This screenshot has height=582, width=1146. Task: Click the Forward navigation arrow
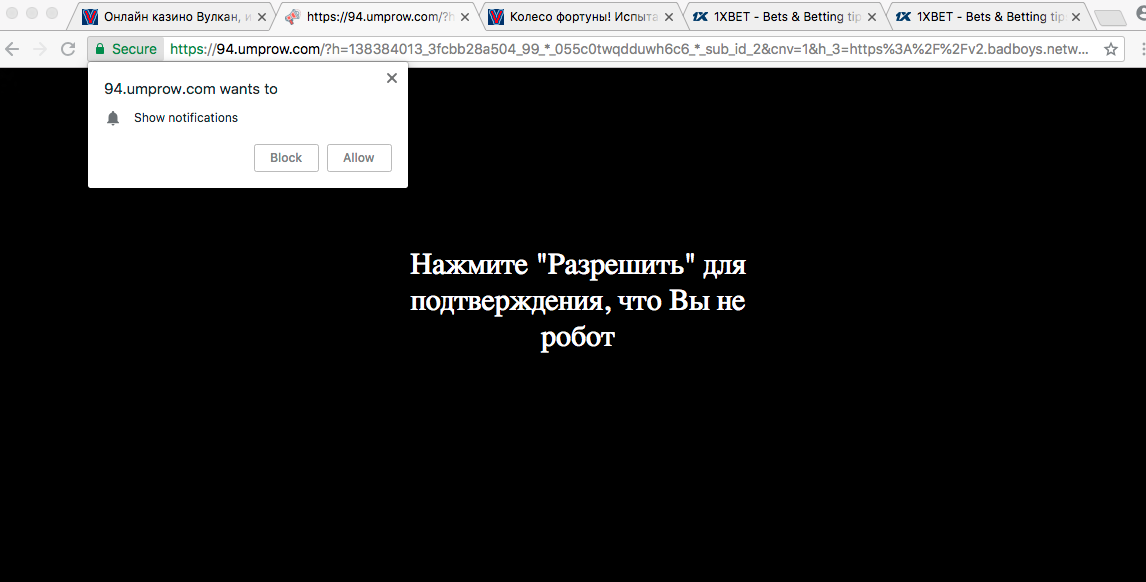40,49
